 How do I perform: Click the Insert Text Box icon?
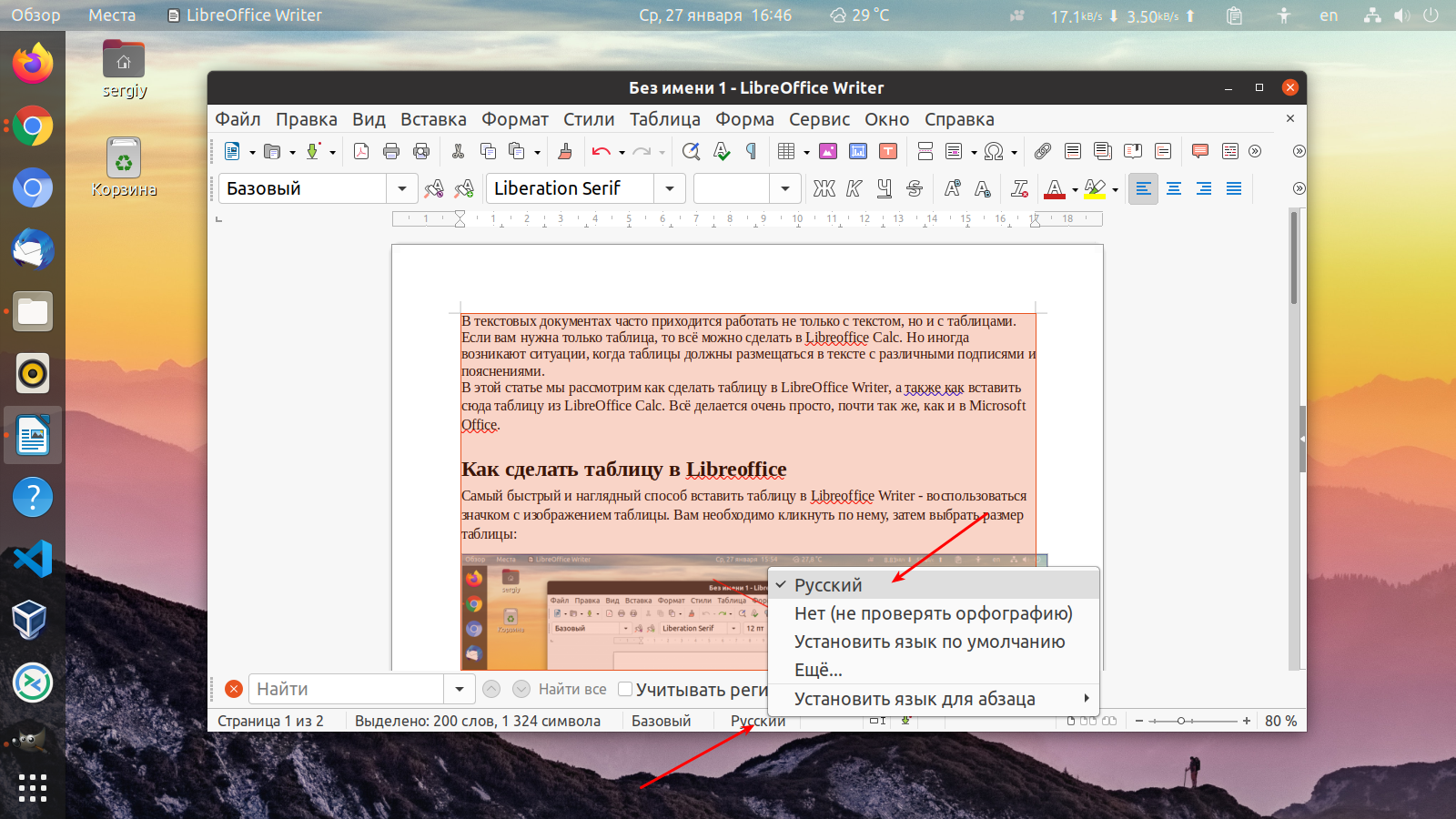click(888, 152)
